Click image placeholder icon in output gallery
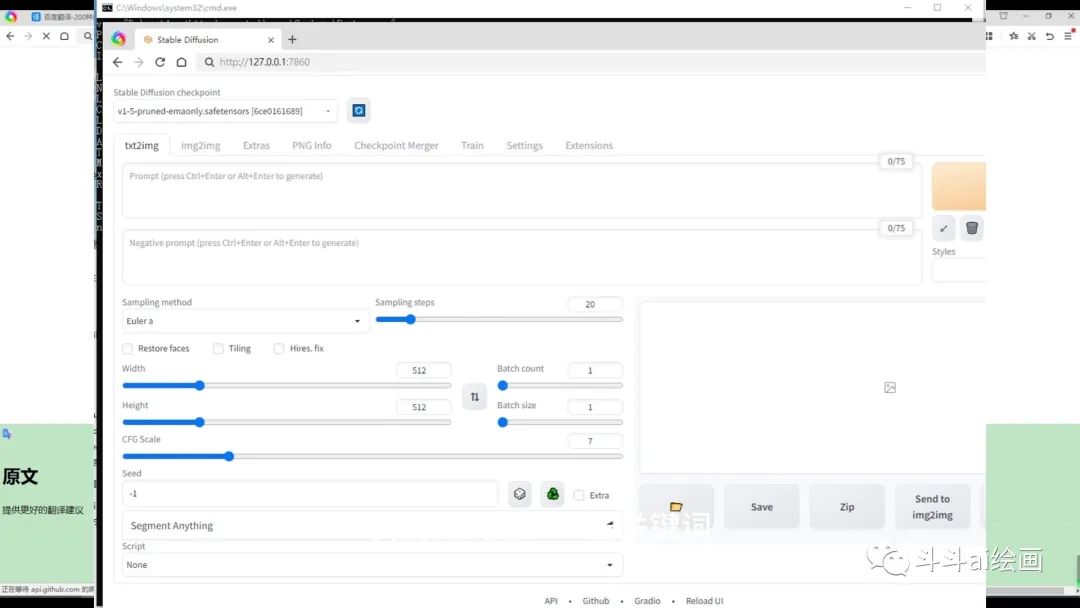1080x608 pixels. coord(890,388)
